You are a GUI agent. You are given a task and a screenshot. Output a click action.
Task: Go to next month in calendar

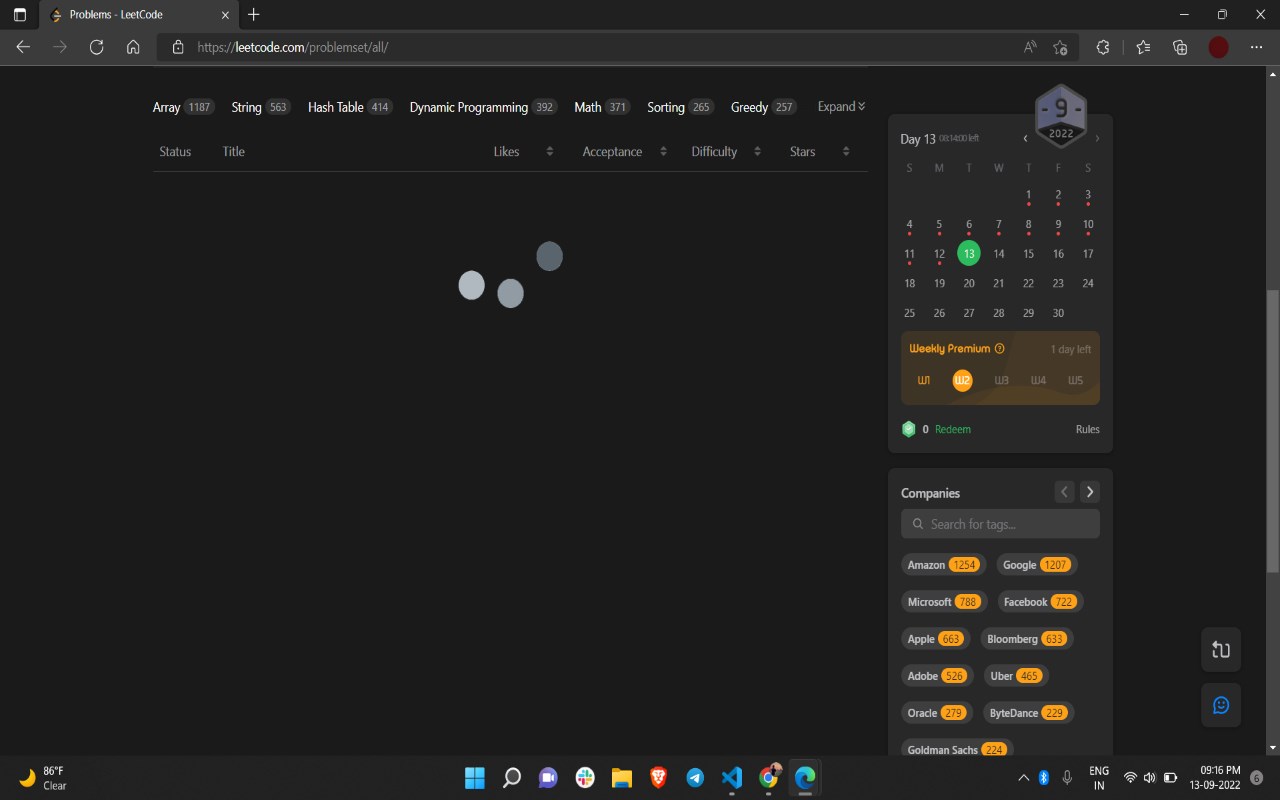(1097, 139)
